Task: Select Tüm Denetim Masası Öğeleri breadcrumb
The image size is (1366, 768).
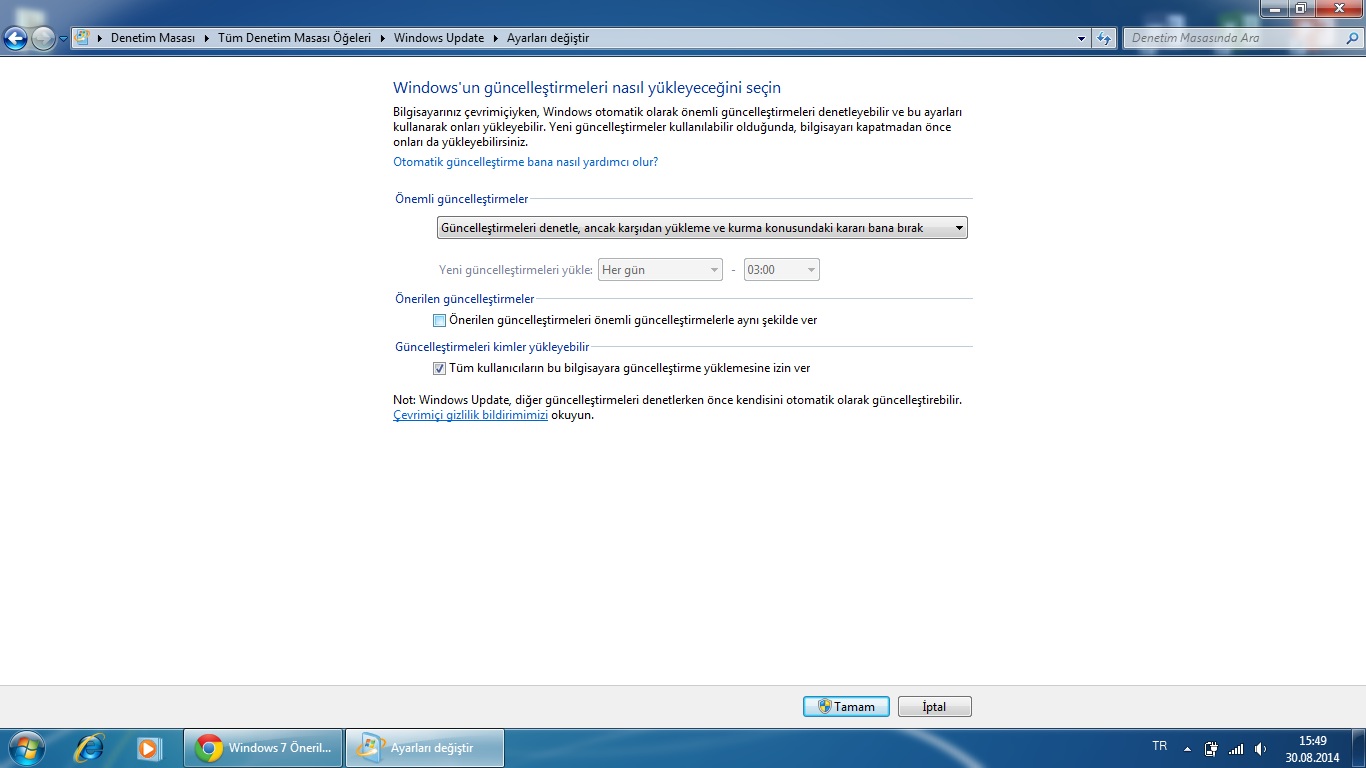Action: [x=294, y=38]
